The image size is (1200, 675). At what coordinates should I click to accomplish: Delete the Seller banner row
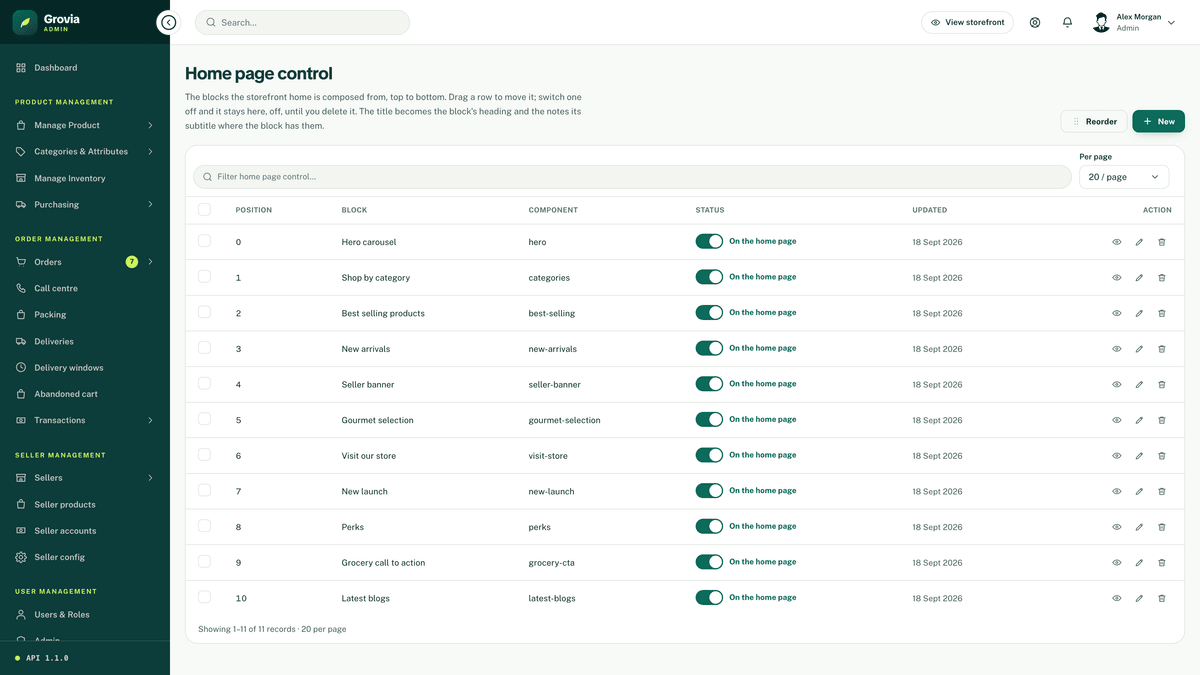coord(1161,385)
